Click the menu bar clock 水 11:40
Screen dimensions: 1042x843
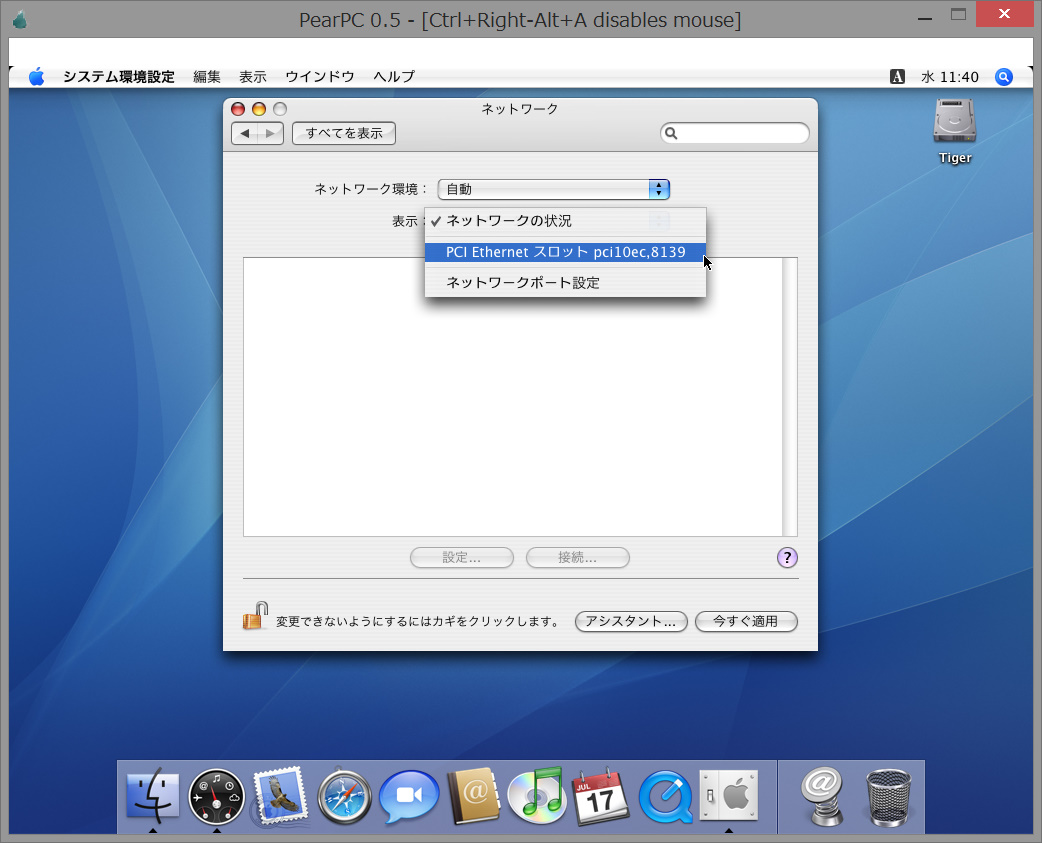coord(950,77)
